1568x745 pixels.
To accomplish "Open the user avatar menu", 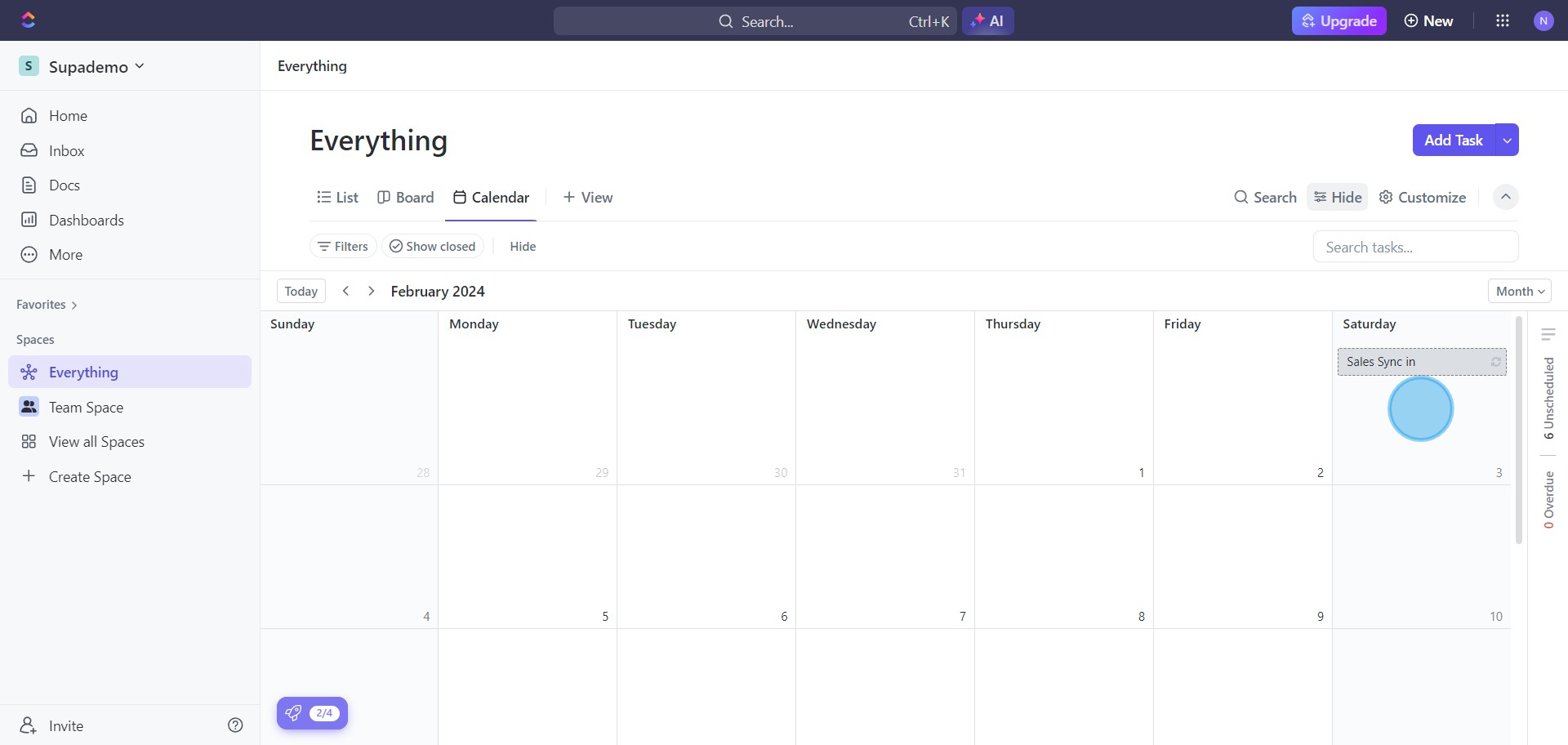I will point(1543,21).
